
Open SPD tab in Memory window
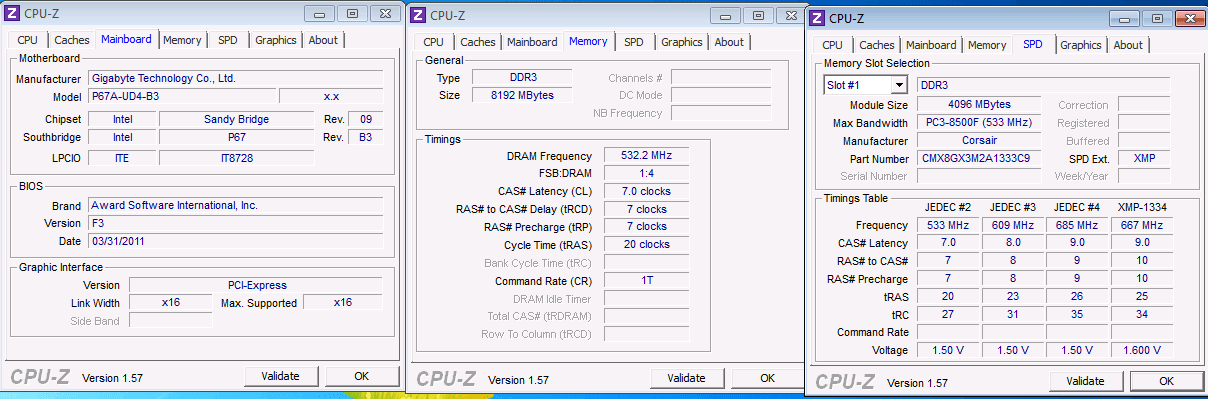tap(634, 42)
